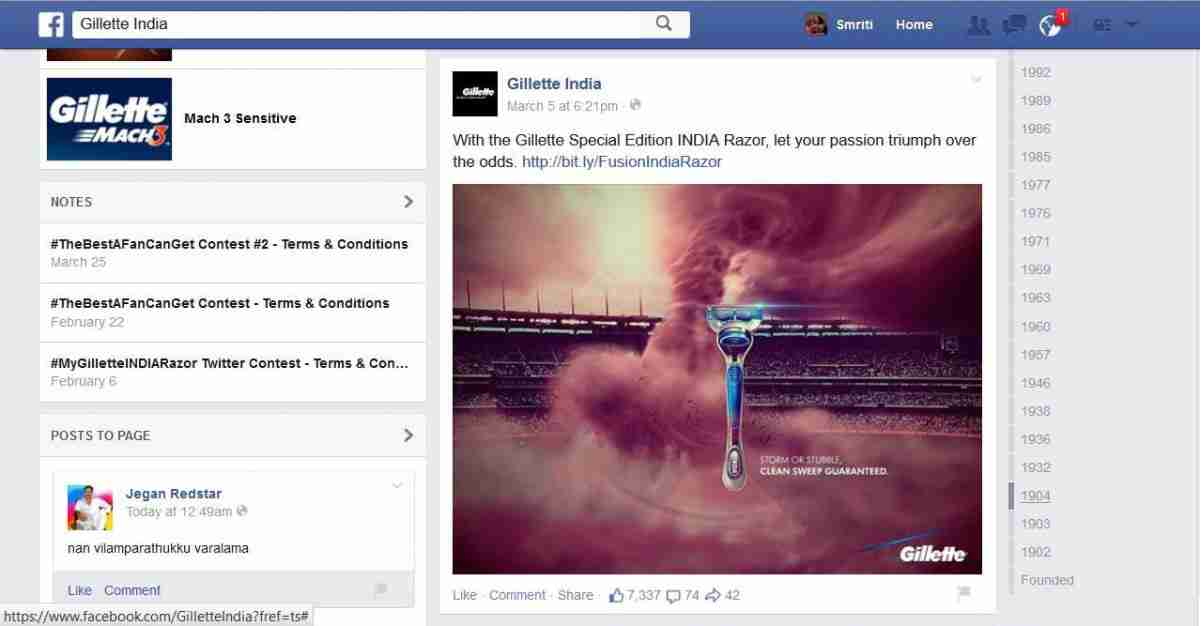The width and height of the screenshot is (1200, 626).
Task: Open the Messages icon
Action: [x=1014, y=25]
